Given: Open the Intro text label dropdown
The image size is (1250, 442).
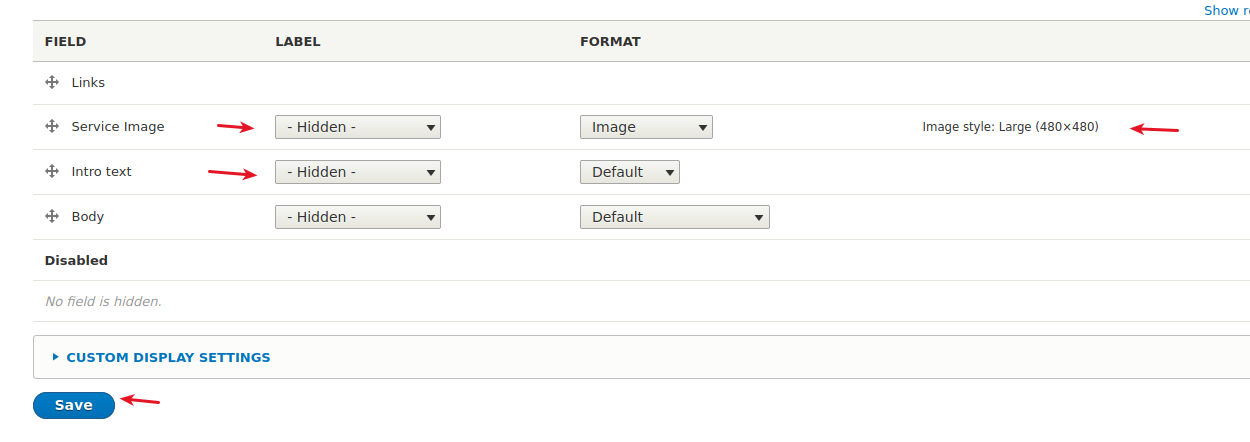Looking at the screenshot, I should [357, 172].
